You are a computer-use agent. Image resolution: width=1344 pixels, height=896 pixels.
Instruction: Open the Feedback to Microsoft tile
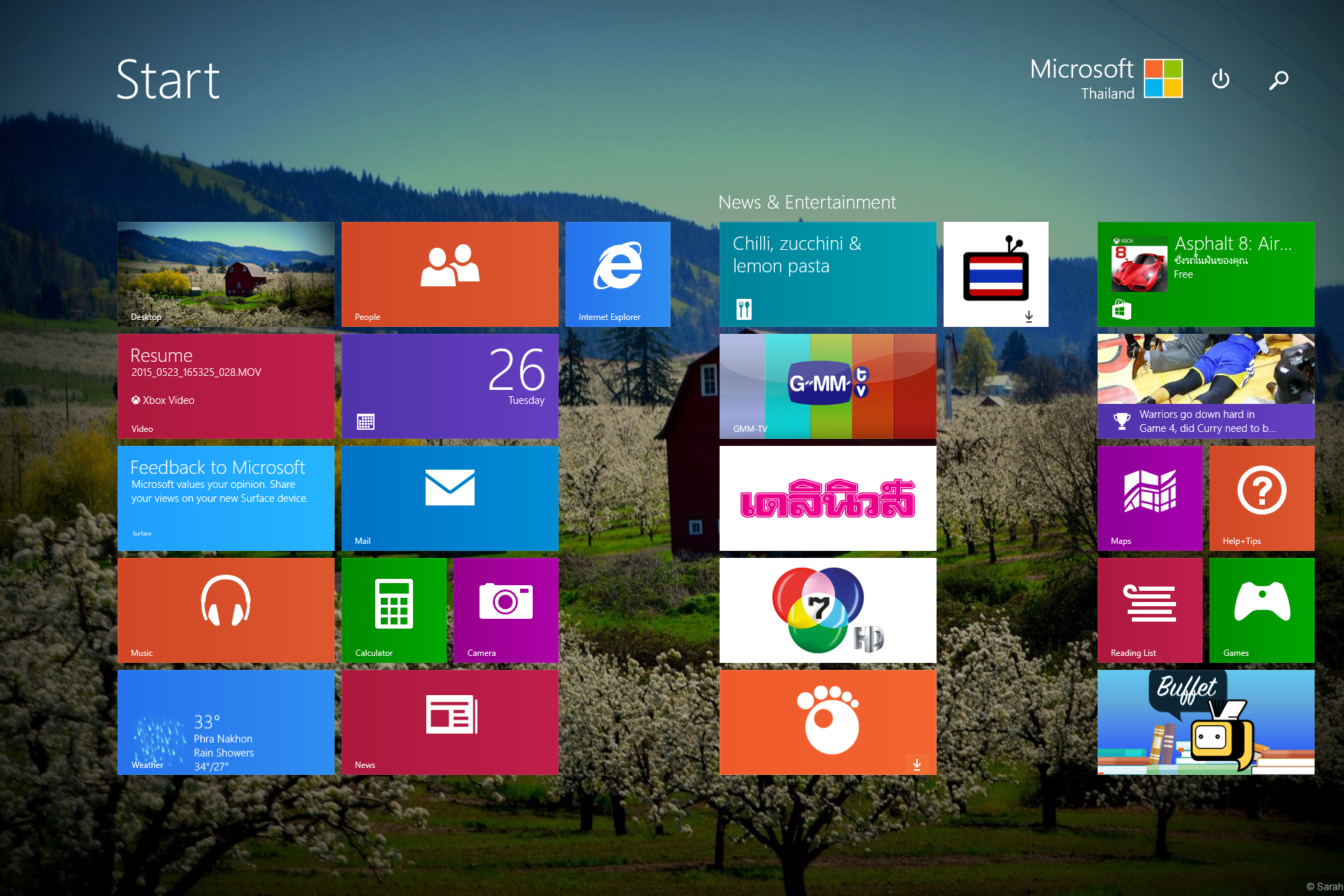(x=225, y=498)
